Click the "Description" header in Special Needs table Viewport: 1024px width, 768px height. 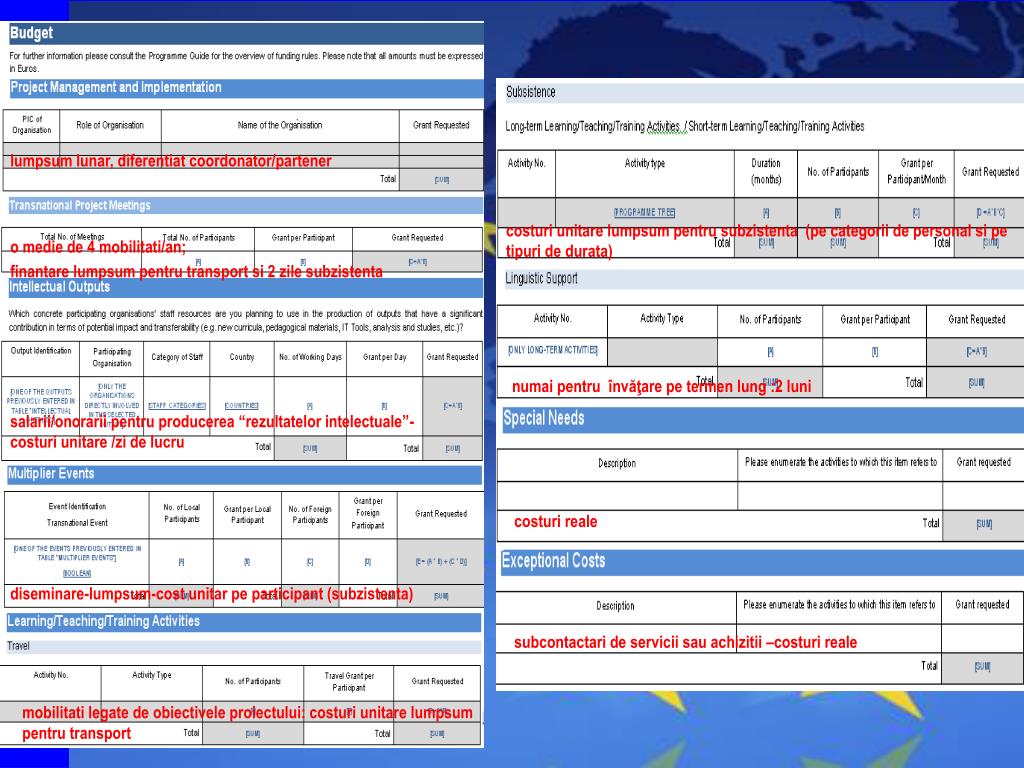point(617,464)
